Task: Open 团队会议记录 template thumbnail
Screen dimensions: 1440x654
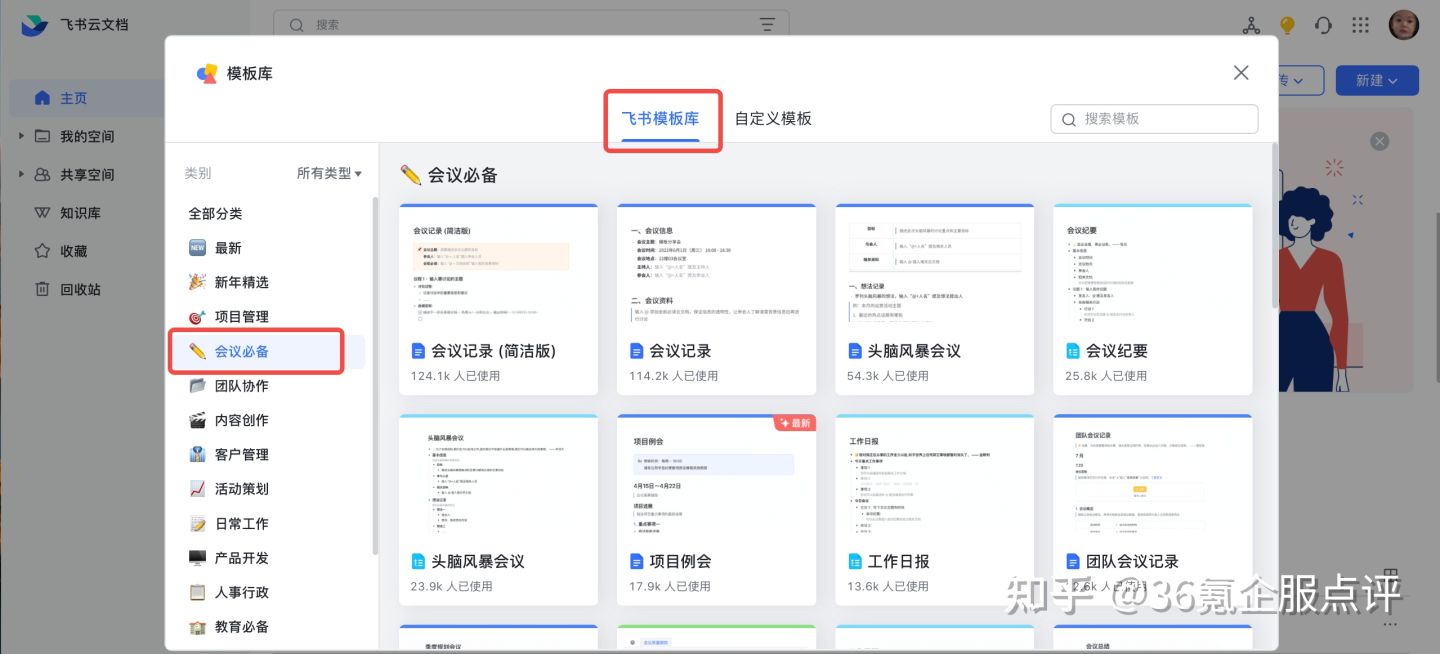Action: (1152, 476)
